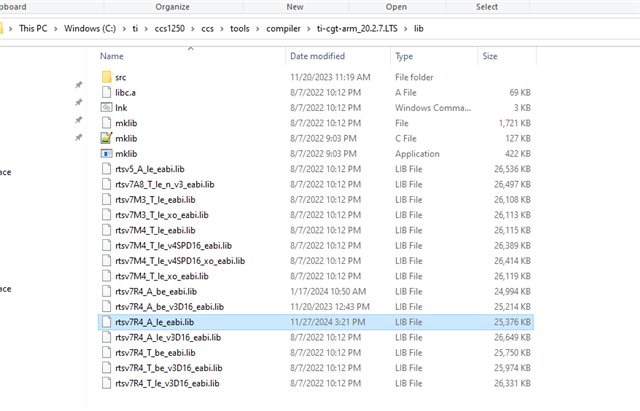Viewport: 640px width, 411px height.
Task: Click the rtsv7R4_A_be_v3D16_eabi.lib file icon
Action: pyautogui.click(x=107, y=307)
